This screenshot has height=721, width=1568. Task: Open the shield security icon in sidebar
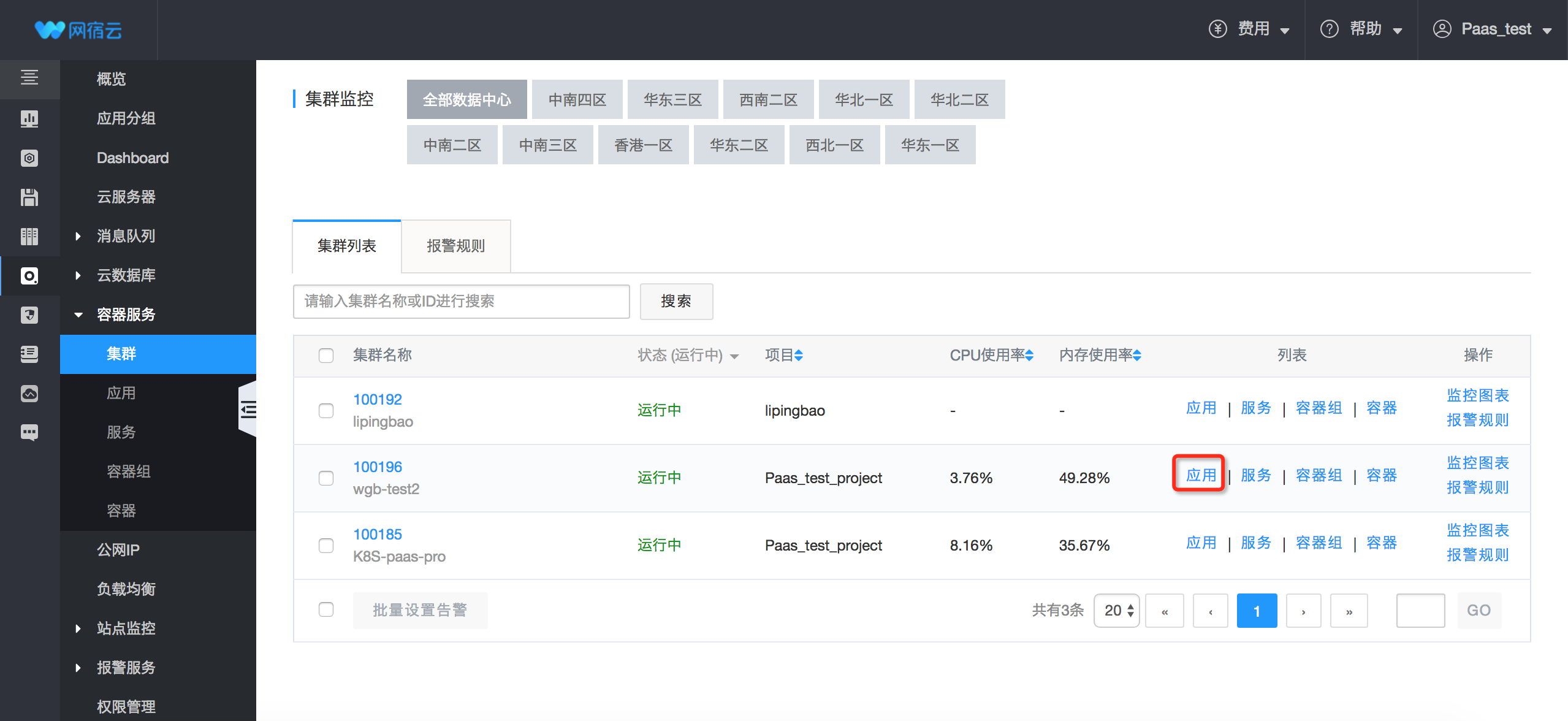[29, 315]
